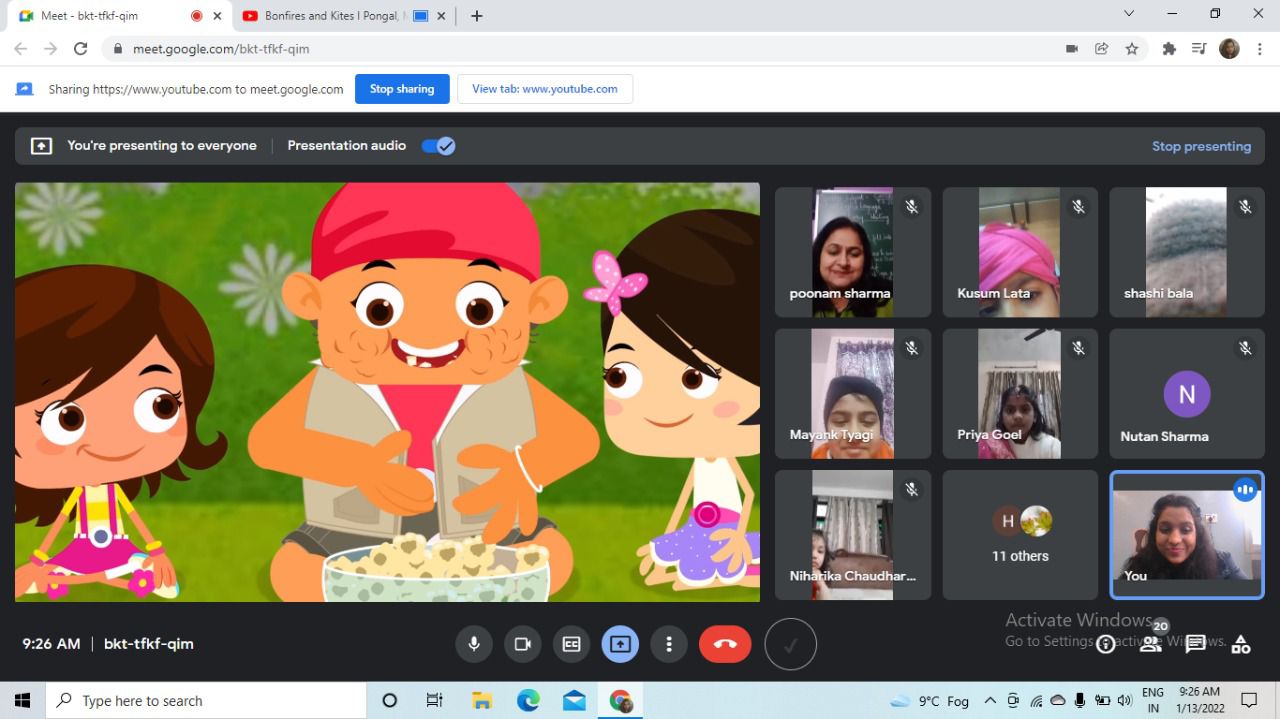Open meeting details info icon
1280x719 pixels.
[1105, 645]
